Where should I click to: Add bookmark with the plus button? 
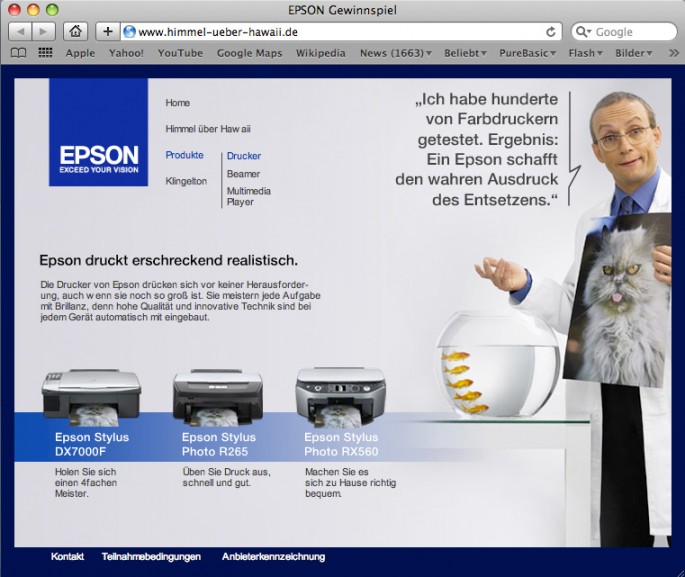(x=107, y=31)
